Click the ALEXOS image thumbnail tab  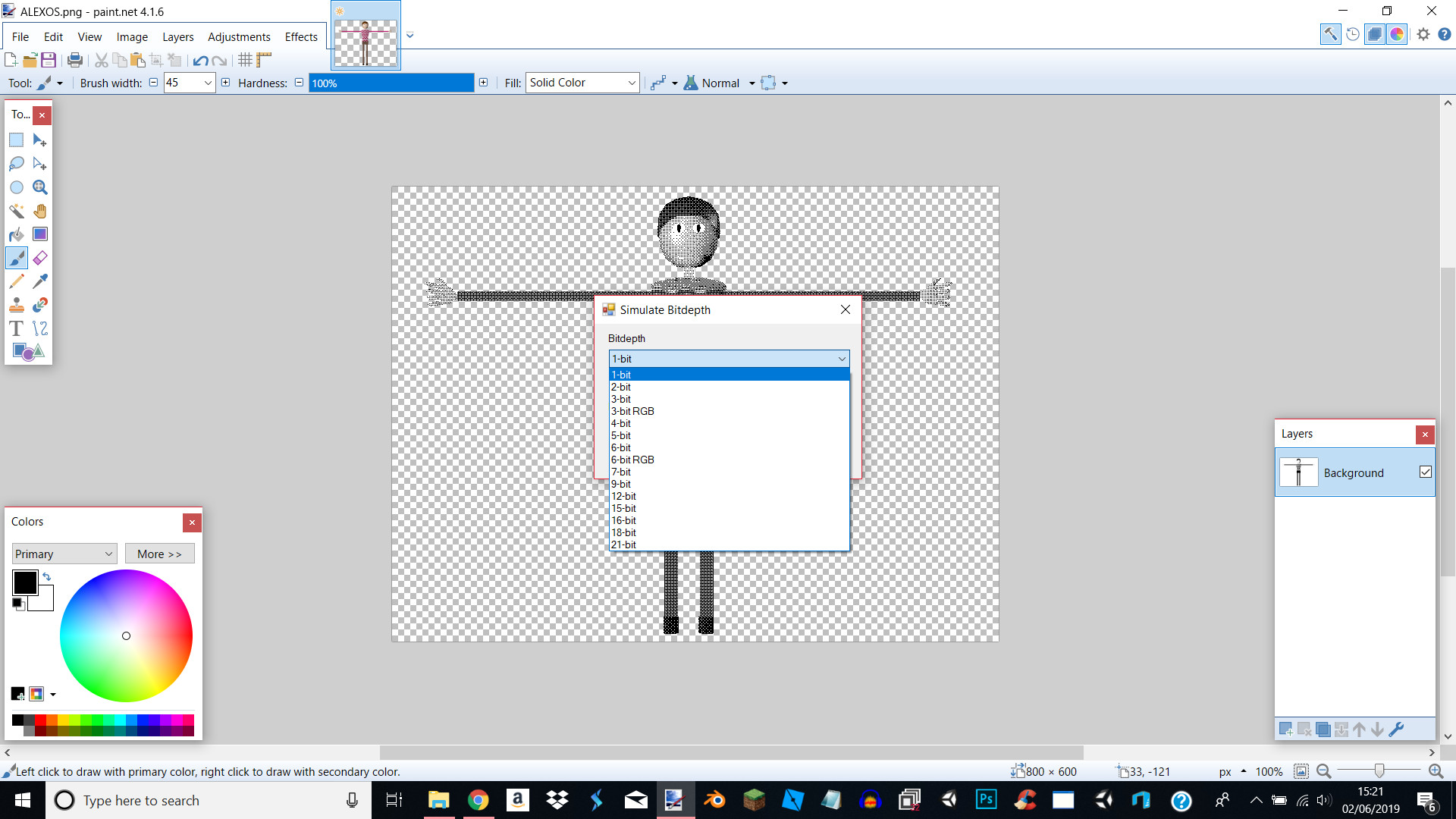pos(366,36)
